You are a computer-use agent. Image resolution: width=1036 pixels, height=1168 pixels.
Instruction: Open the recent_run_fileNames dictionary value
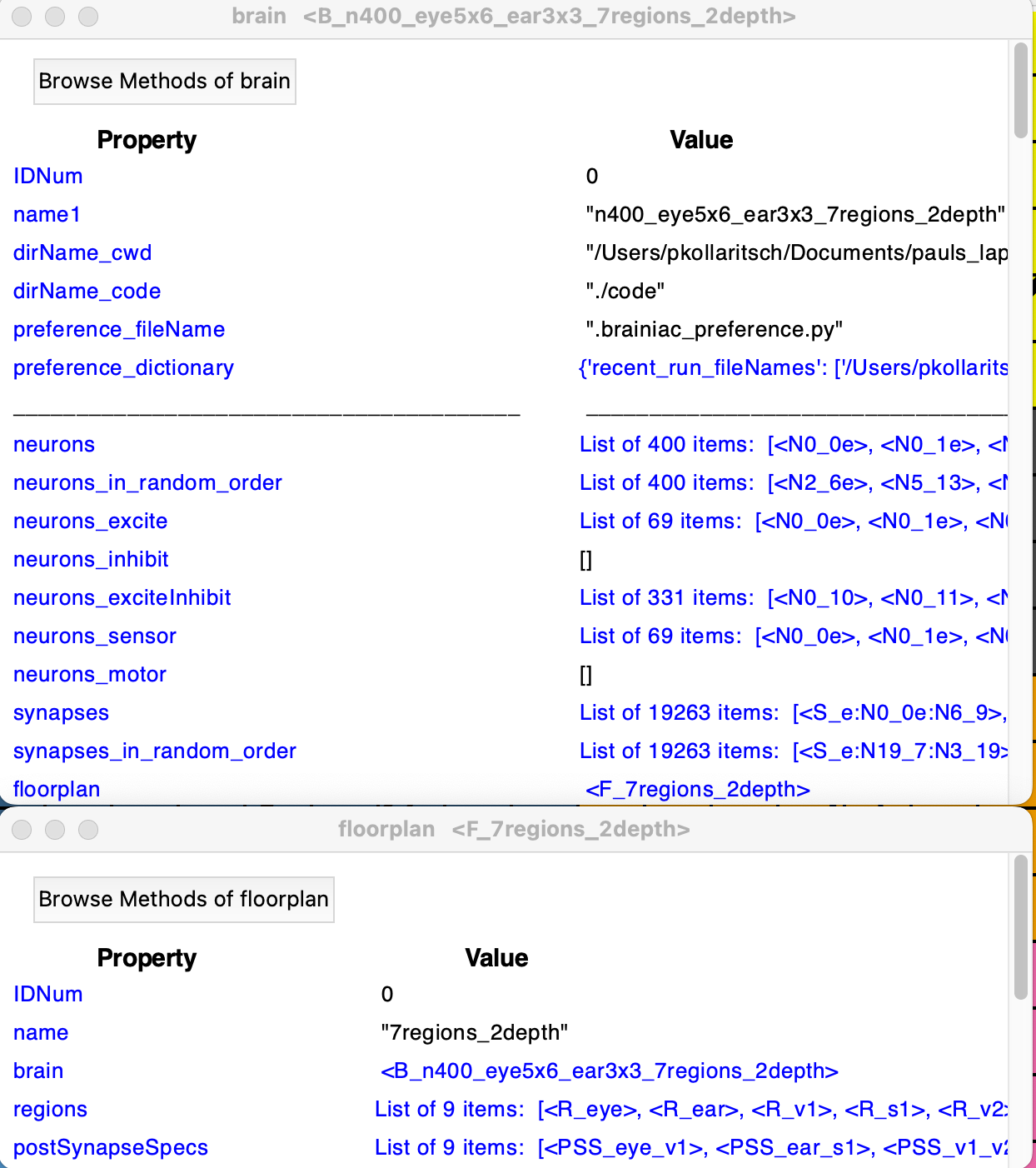coord(793,367)
